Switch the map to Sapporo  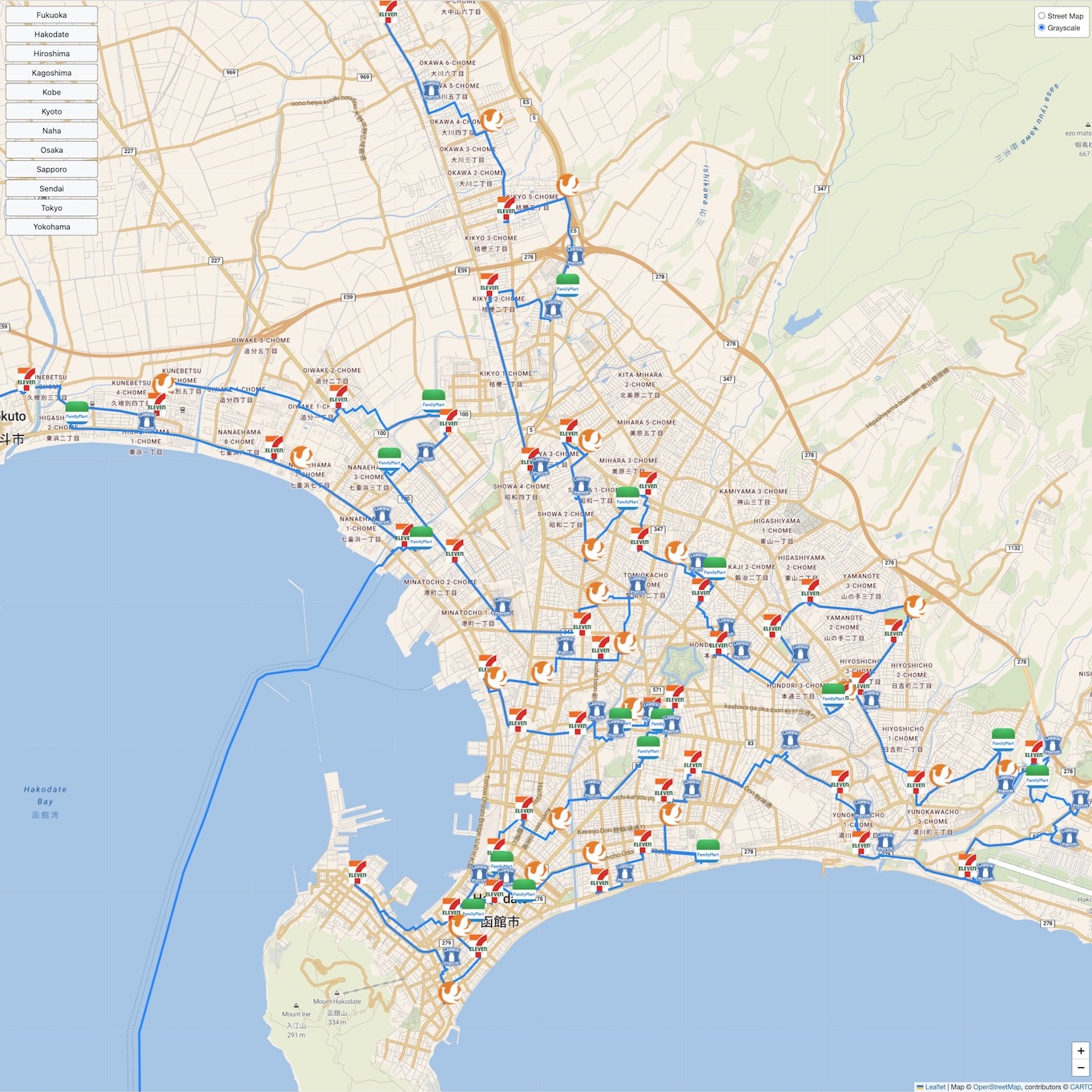point(51,169)
